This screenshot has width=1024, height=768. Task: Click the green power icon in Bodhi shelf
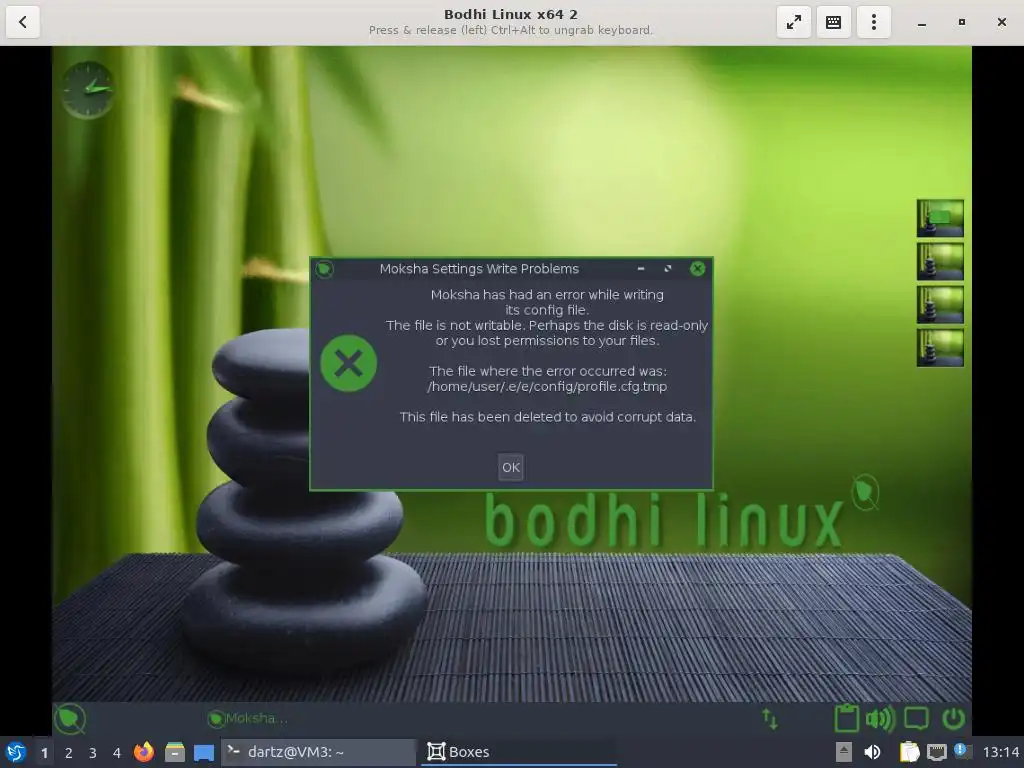953,719
